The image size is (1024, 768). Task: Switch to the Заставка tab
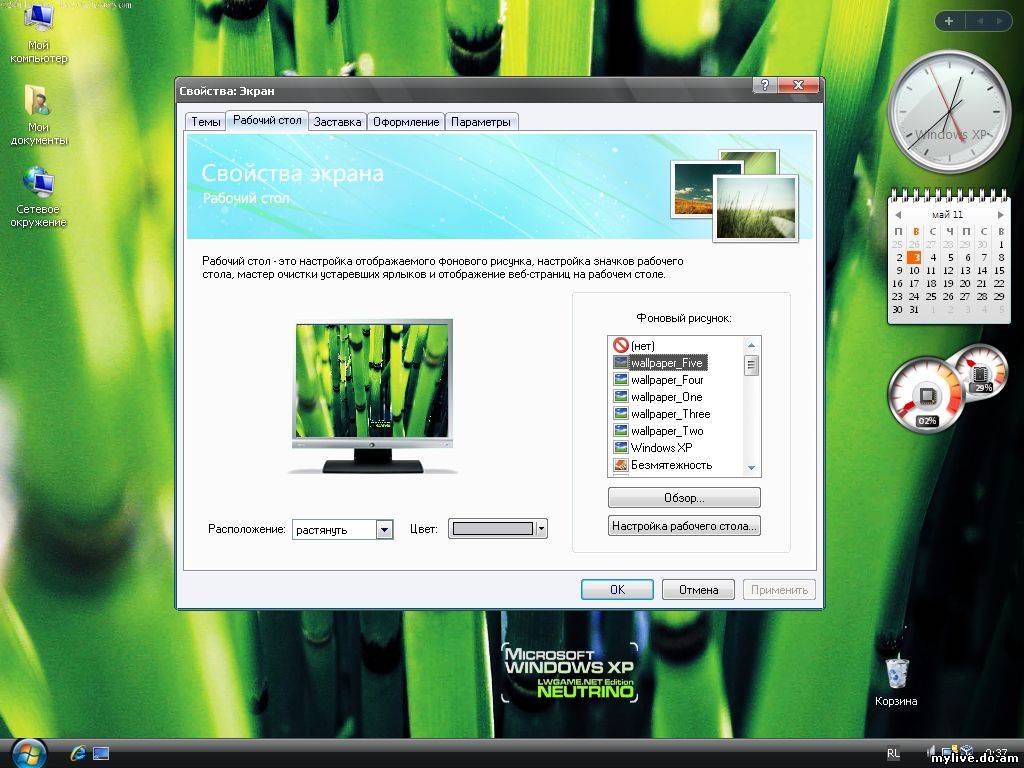pos(337,122)
